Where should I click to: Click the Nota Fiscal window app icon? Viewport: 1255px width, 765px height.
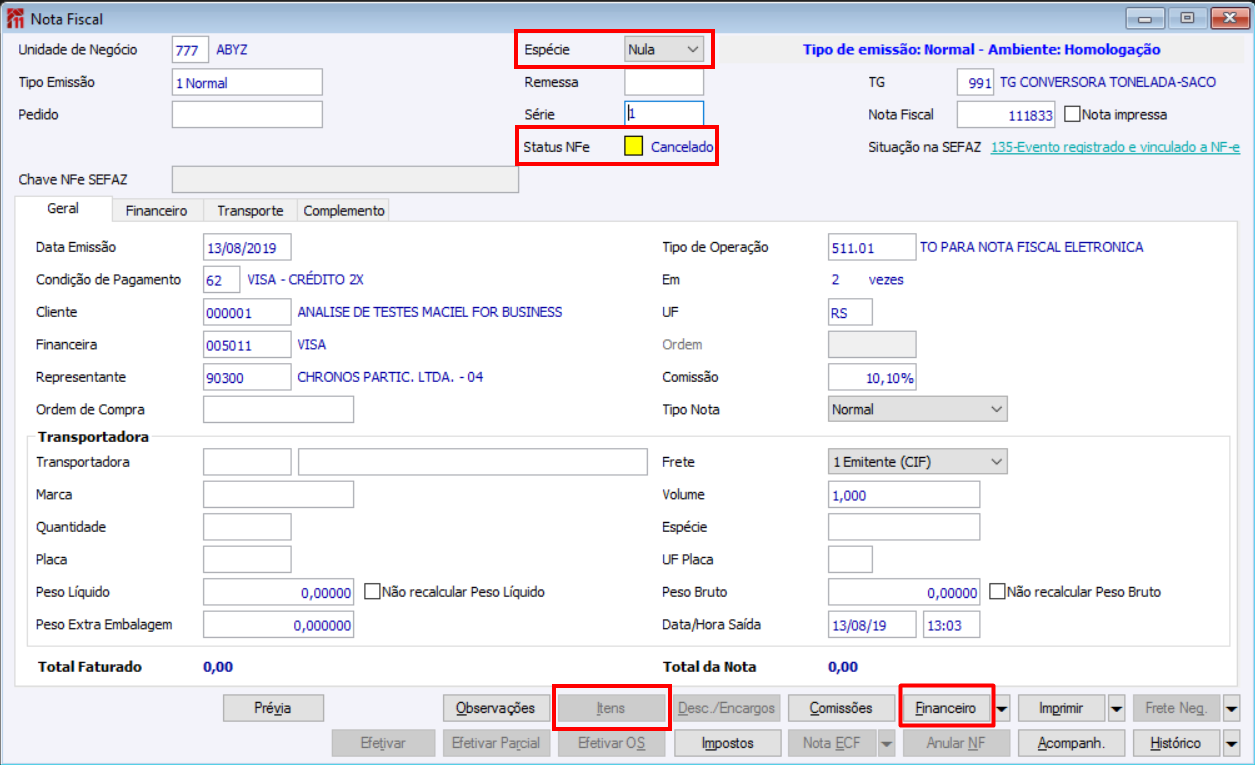pos(17,18)
